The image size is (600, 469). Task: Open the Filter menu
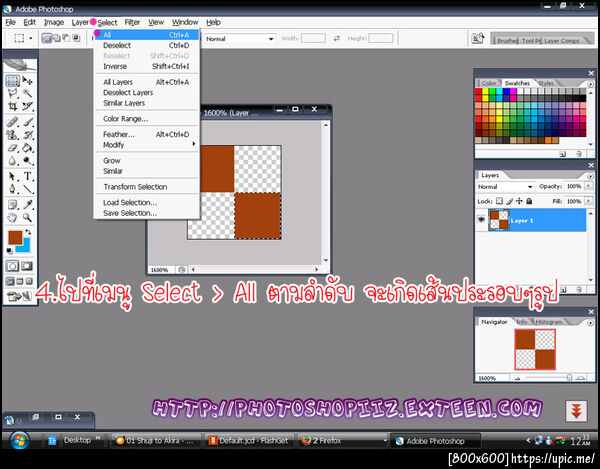pyautogui.click(x=132, y=22)
